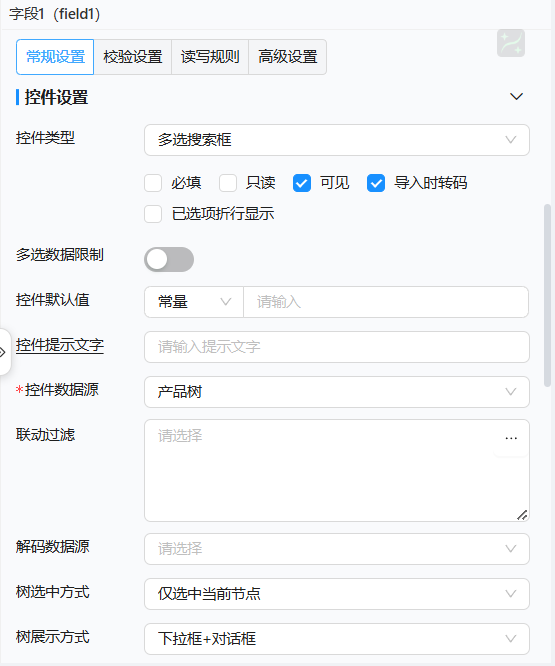
Task: Uncheck the 可见 checkbox
Action: pyautogui.click(x=302, y=183)
